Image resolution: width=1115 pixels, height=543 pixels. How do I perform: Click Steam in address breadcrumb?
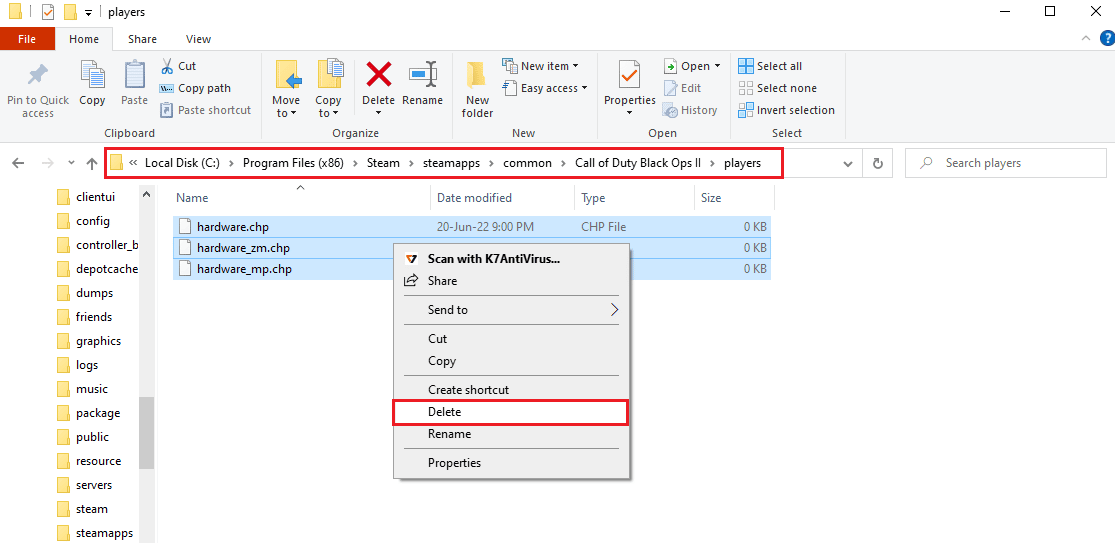coord(383,163)
